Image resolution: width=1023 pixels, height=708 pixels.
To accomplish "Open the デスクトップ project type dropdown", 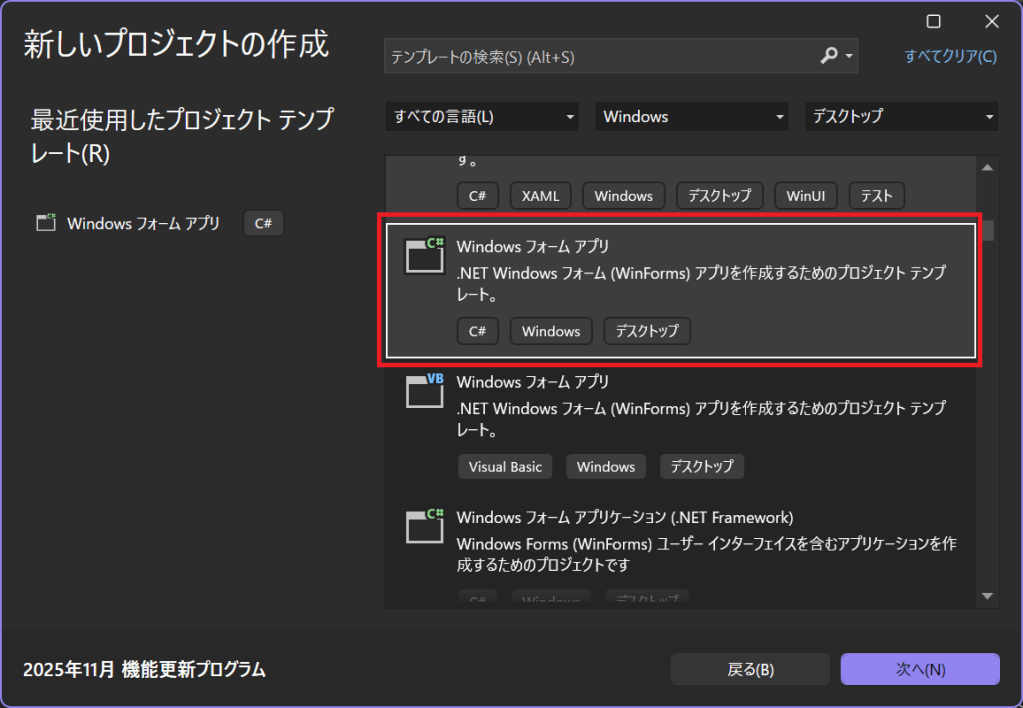I will click(x=901, y=117).
